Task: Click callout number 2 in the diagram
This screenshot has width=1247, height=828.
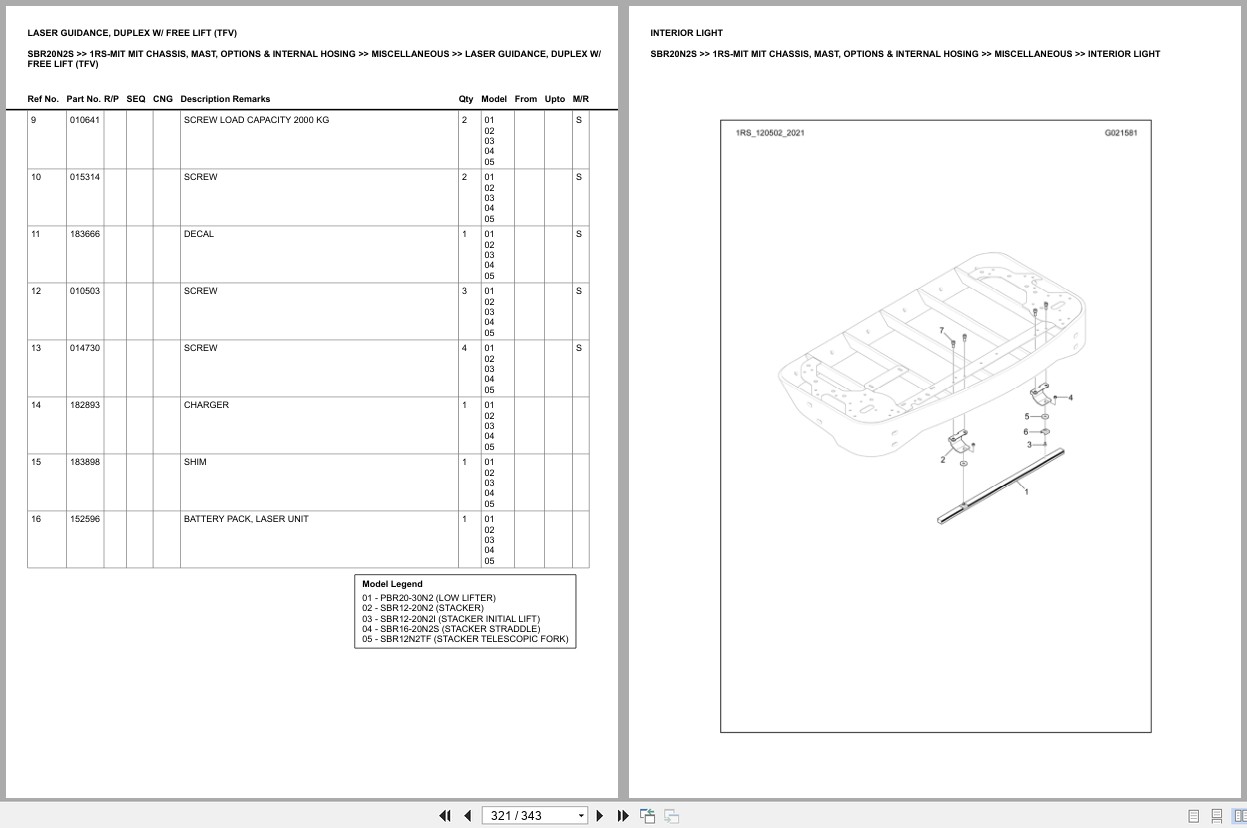Action: (942, 460)
